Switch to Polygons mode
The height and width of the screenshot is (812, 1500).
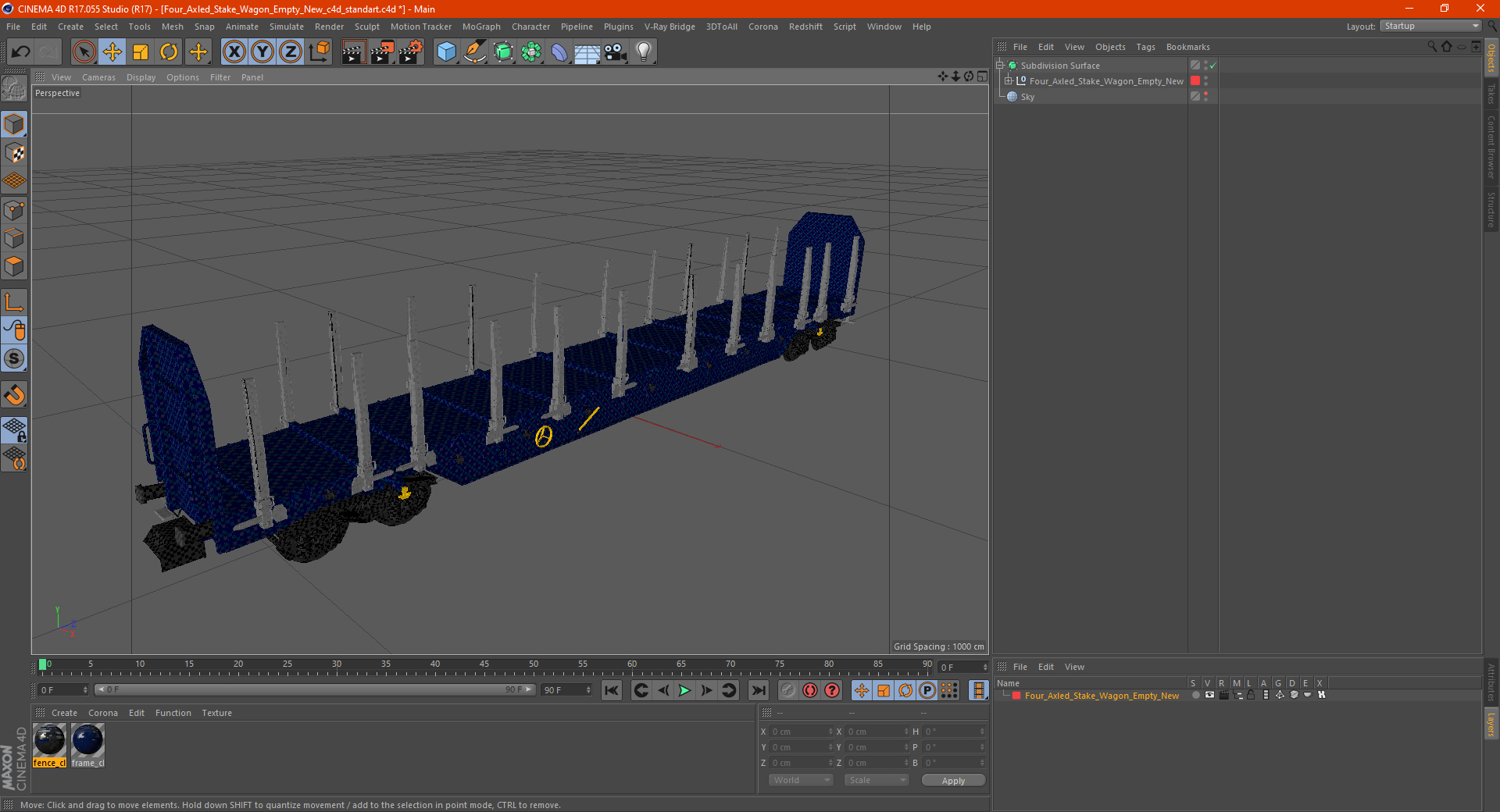14,266
